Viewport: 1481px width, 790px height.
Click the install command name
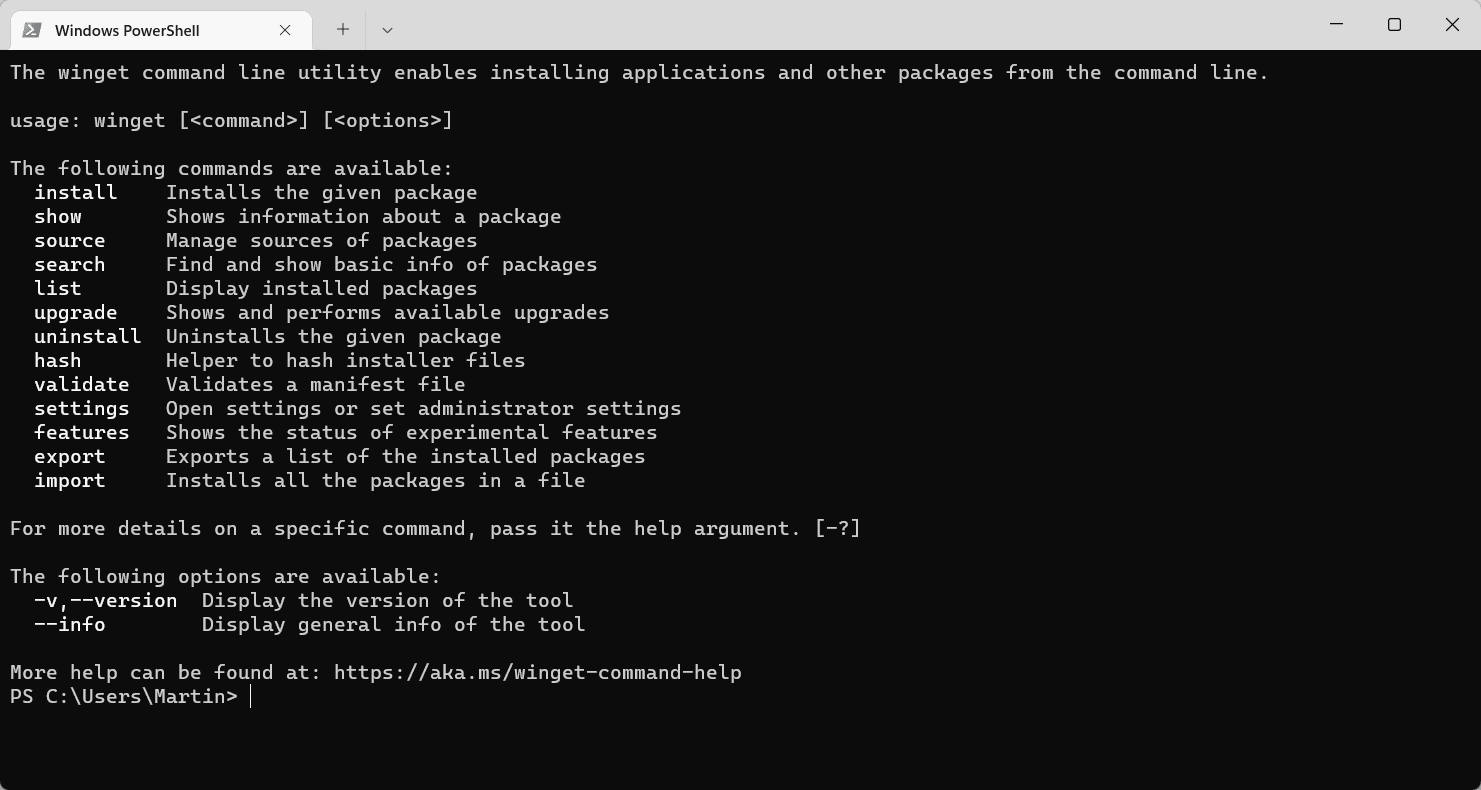point(75,192)
